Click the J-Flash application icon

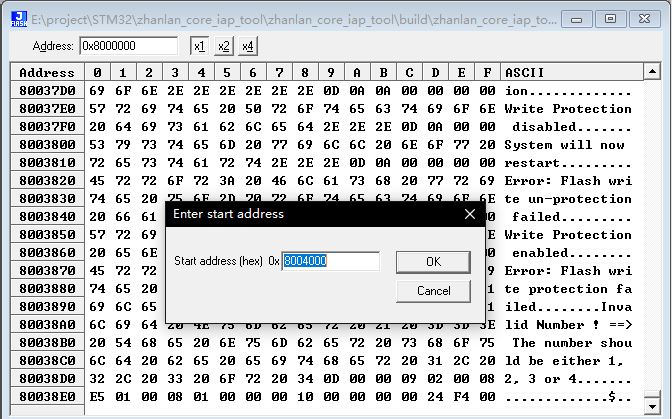coord(19,19)
